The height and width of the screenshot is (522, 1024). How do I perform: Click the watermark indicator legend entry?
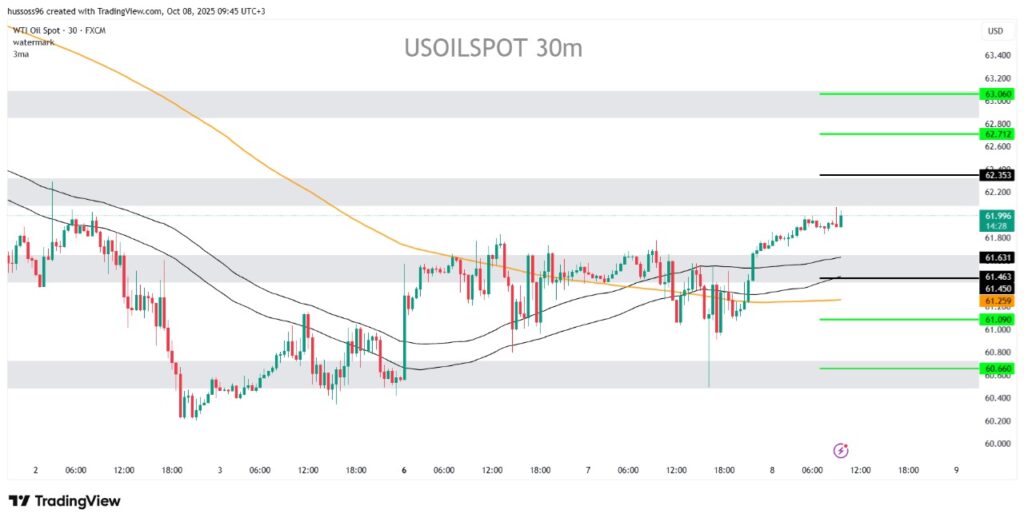(33, 43)
